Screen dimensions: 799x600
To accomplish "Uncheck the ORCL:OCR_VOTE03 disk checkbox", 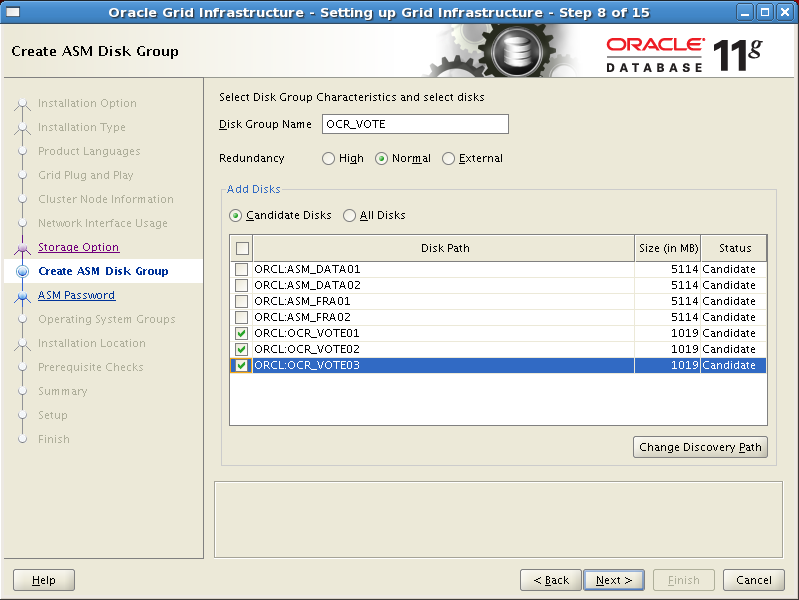I will pos(242,366).
